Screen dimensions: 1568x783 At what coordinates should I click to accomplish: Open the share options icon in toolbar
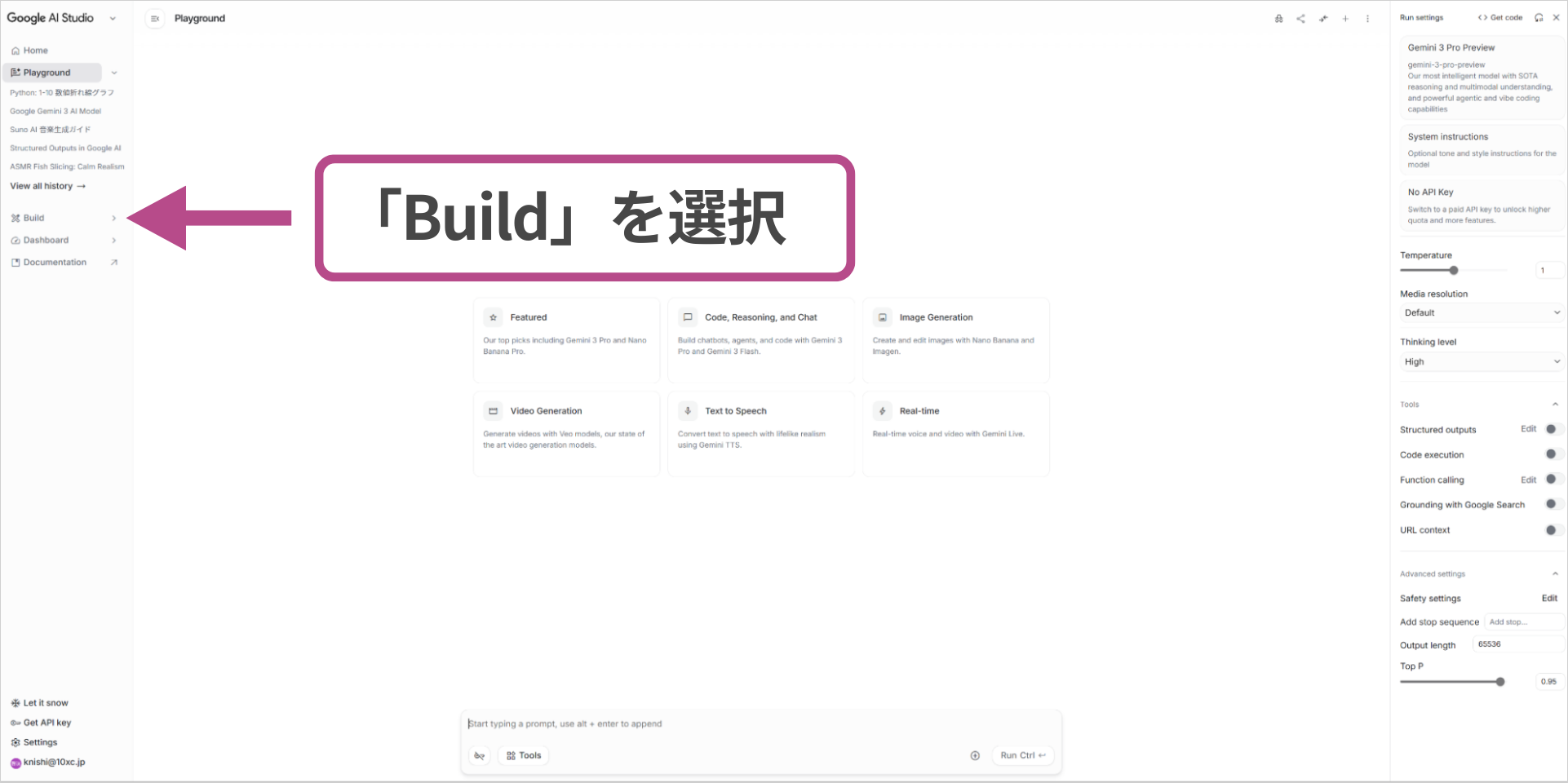click(1300, 18)
